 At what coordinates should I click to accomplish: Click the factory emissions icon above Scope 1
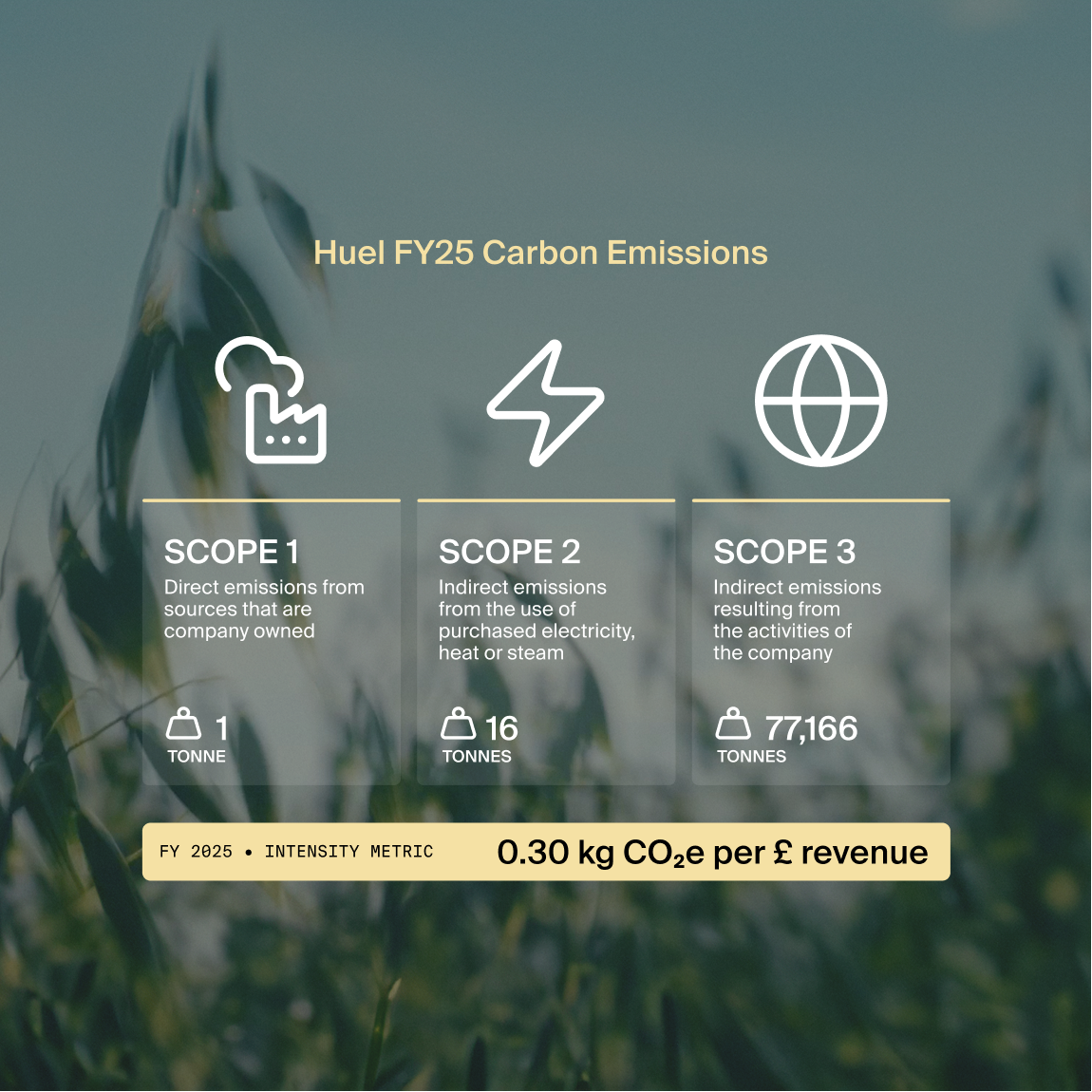(x=271, y=401)
